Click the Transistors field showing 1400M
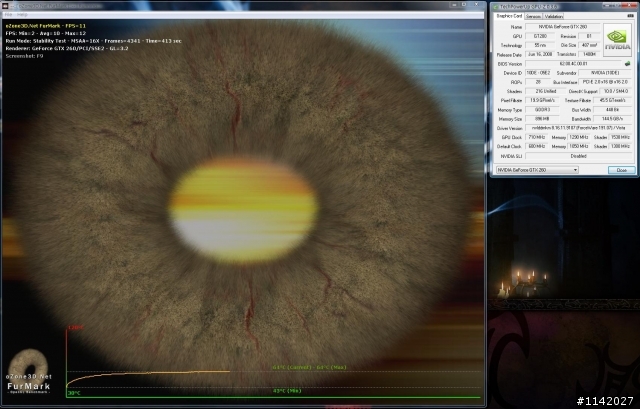Viewport: 640px width, 409px height. (x=589, y=54)
